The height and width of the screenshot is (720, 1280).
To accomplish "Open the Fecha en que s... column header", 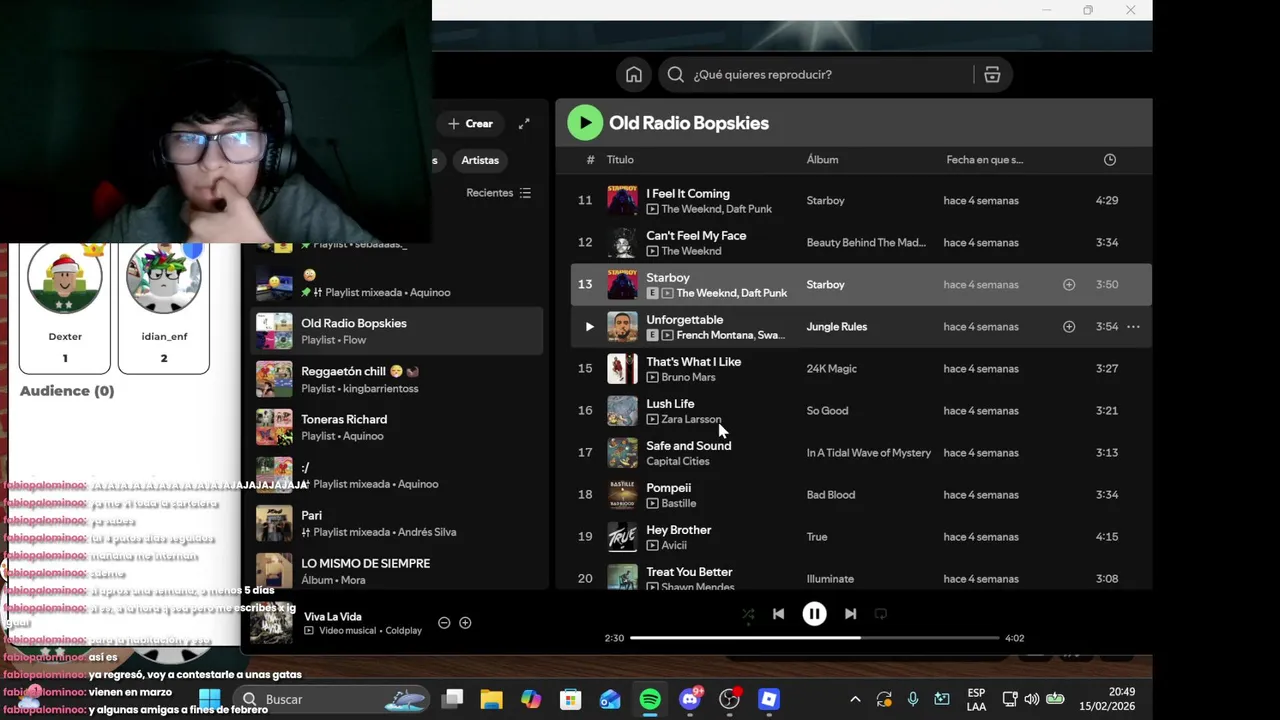I will coord(985,160).
